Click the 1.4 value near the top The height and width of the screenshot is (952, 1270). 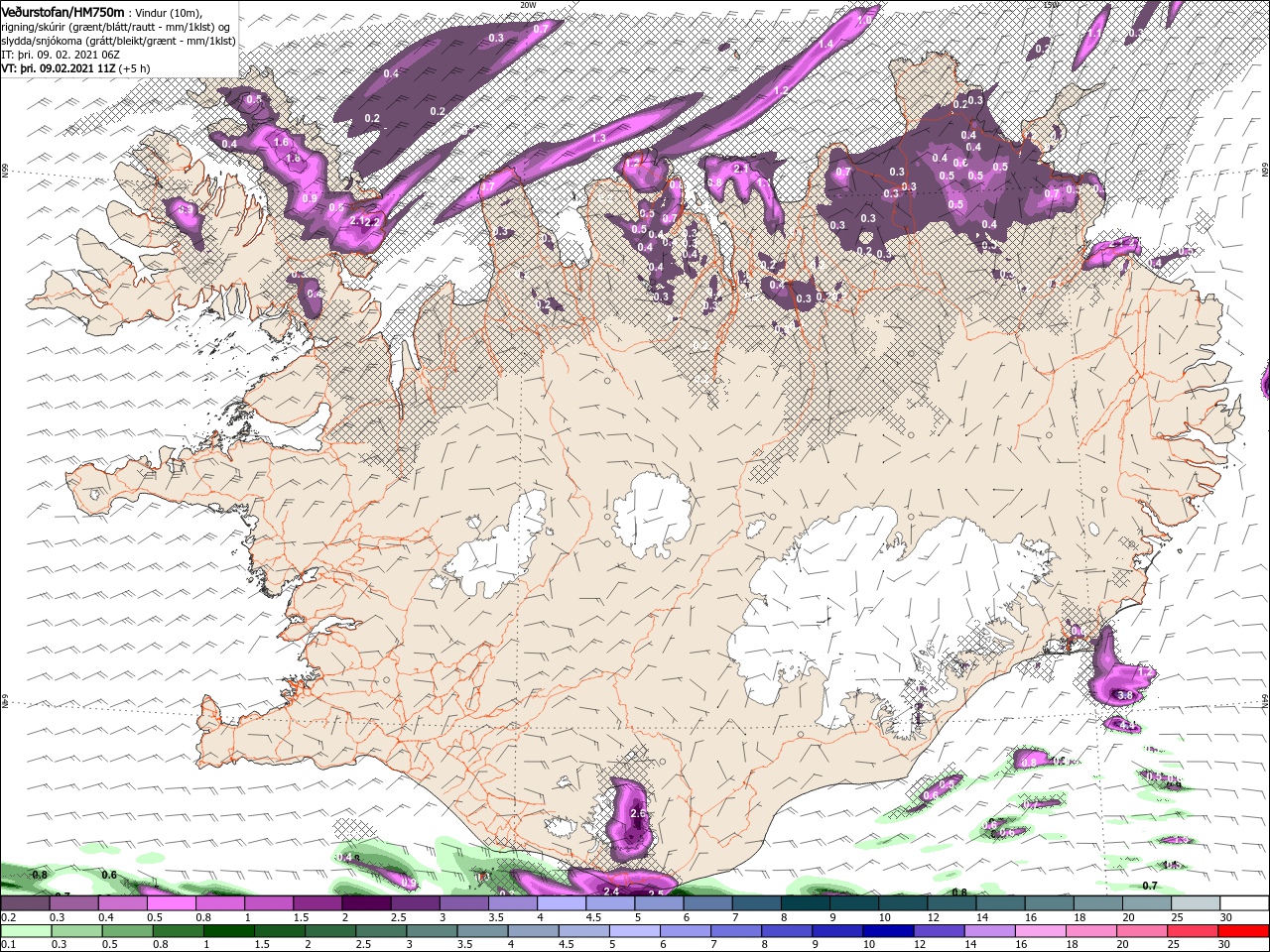825,44
